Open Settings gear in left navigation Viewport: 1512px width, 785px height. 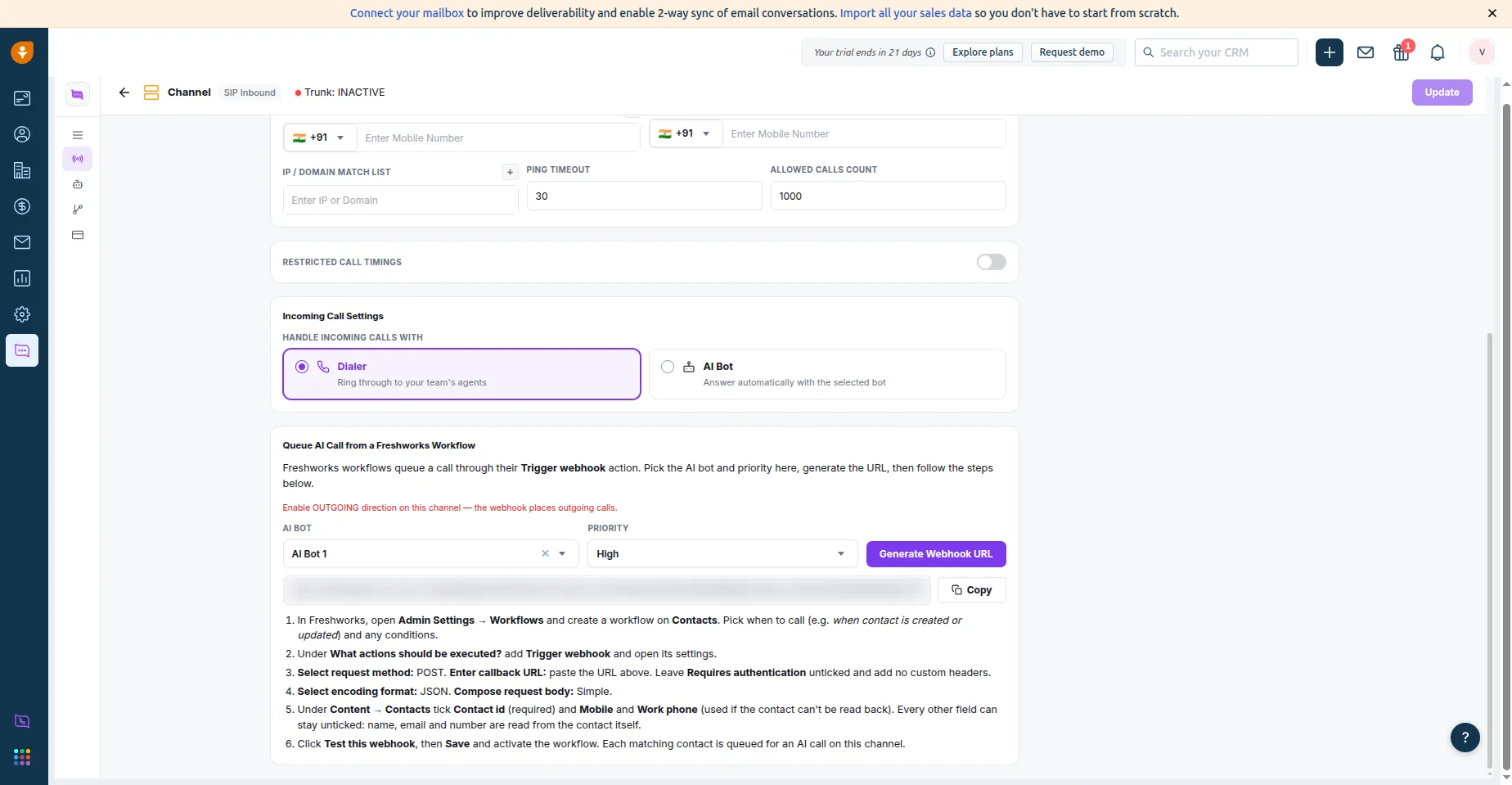pos(22,314)
